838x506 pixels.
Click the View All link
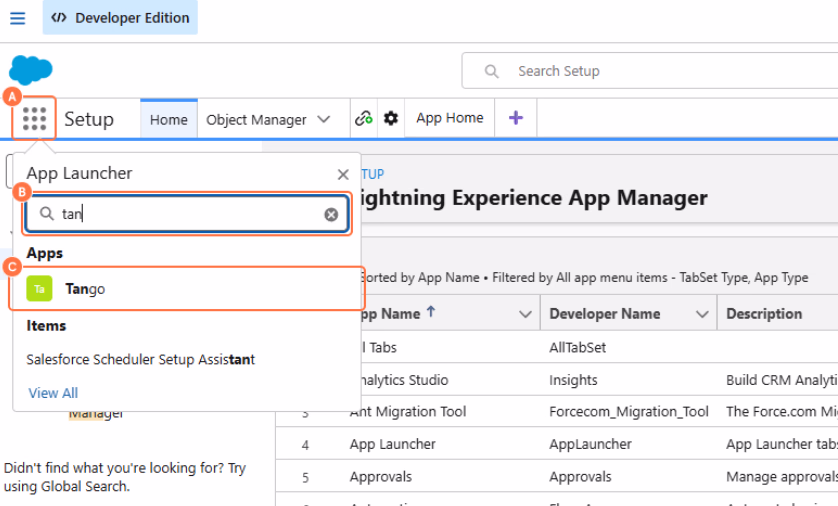53,393
